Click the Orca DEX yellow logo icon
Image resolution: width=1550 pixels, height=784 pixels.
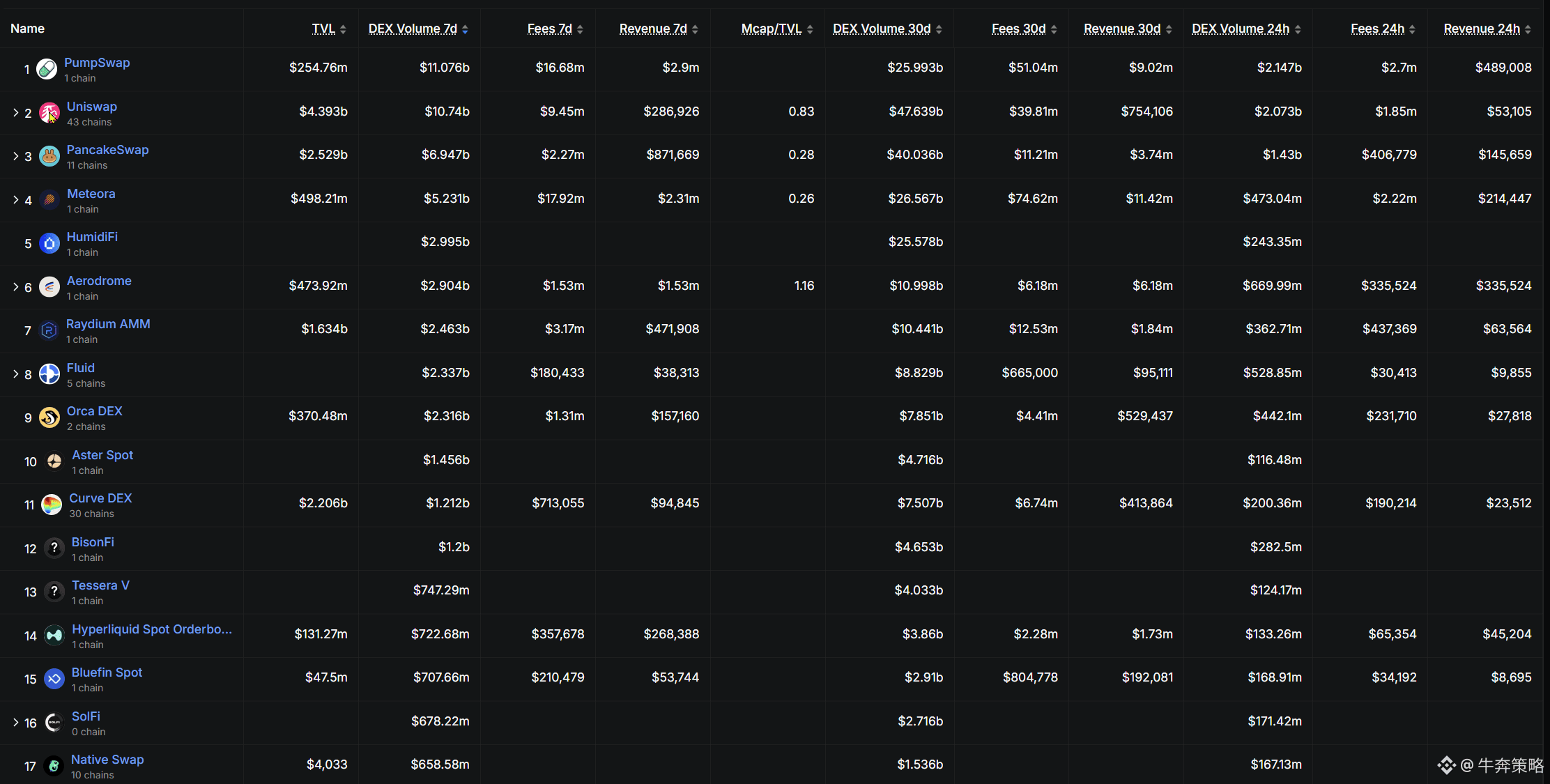click(x=49, y=417)
